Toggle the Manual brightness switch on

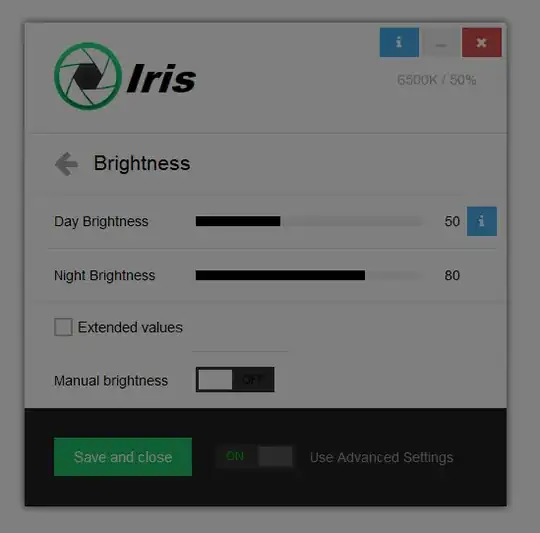pos(235,379)
